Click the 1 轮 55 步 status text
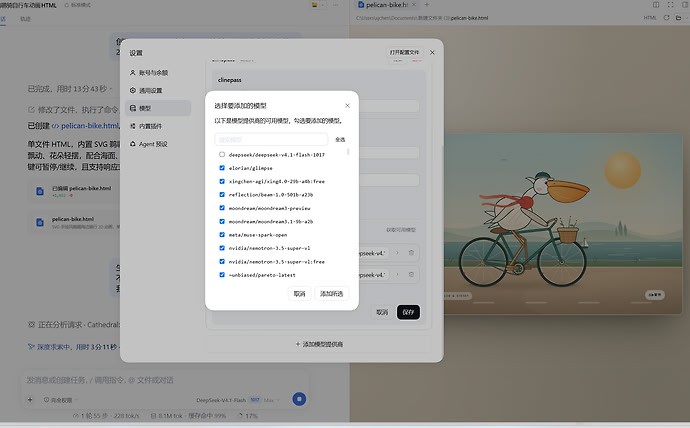 click(106, 416)
